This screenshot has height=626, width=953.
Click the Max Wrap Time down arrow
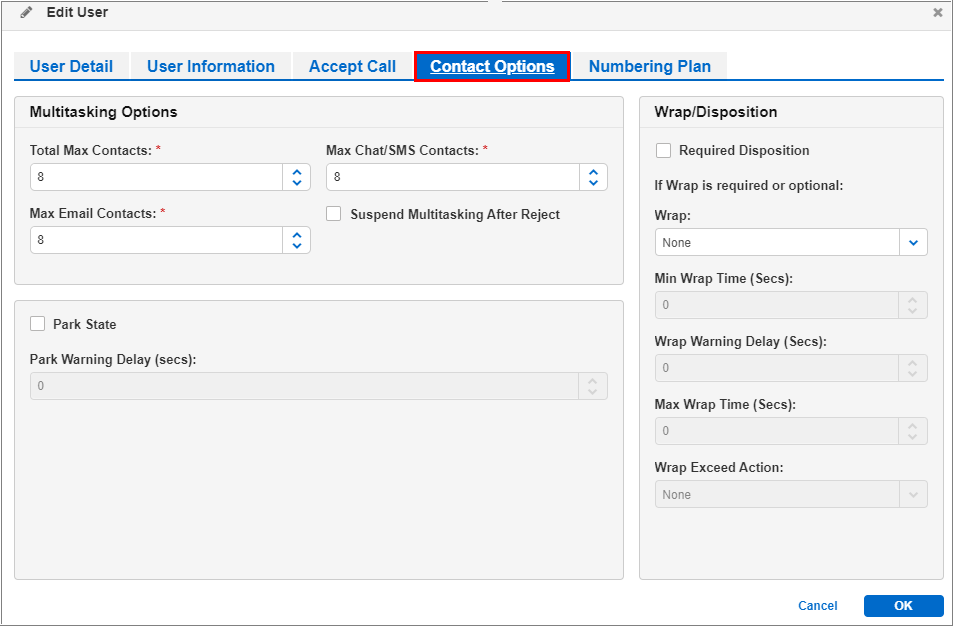(912, 435)
